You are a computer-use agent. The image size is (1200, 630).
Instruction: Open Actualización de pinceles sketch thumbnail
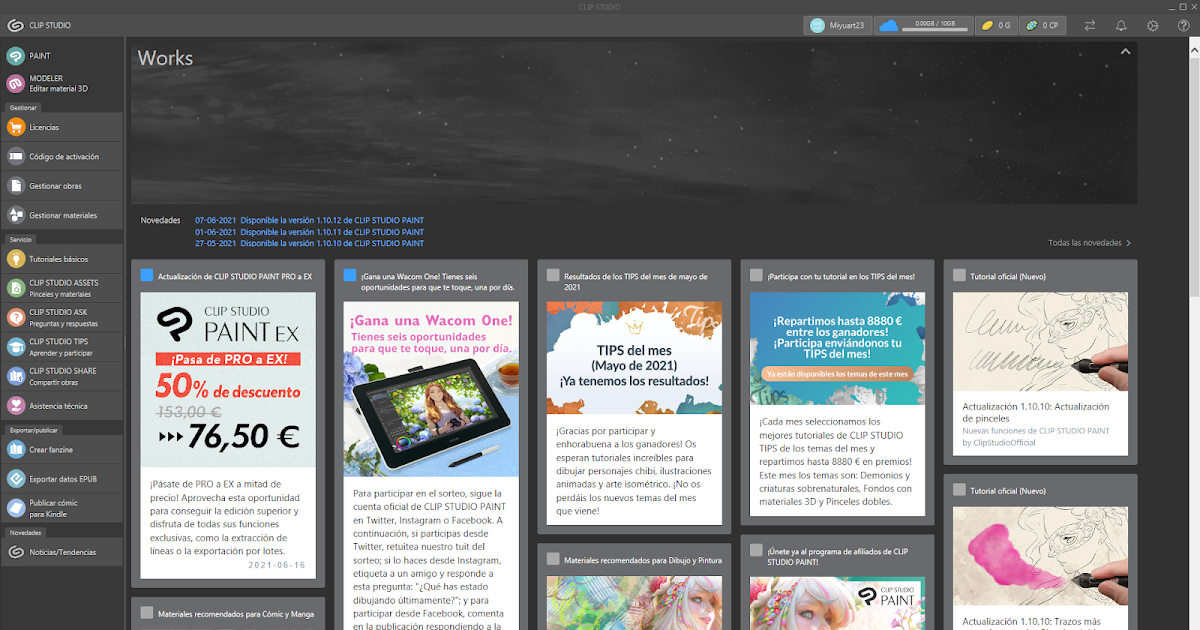tap(1040, 341)
